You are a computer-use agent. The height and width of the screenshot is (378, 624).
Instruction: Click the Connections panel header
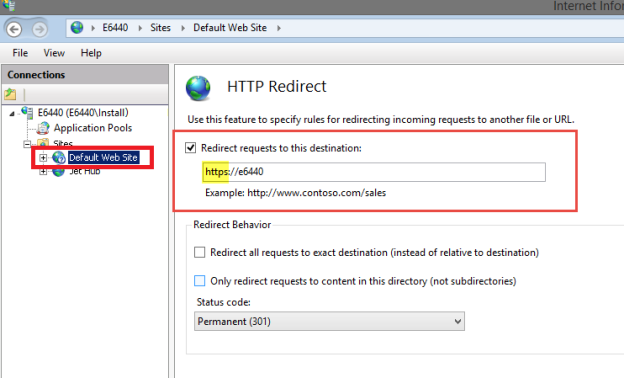(85, 74)
